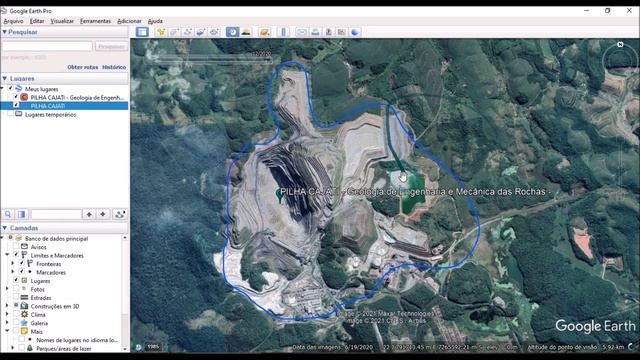The height and width of the screenshot is (360, 640).
Task: Show the ruler measurement tool
Action: click(284, 32)
